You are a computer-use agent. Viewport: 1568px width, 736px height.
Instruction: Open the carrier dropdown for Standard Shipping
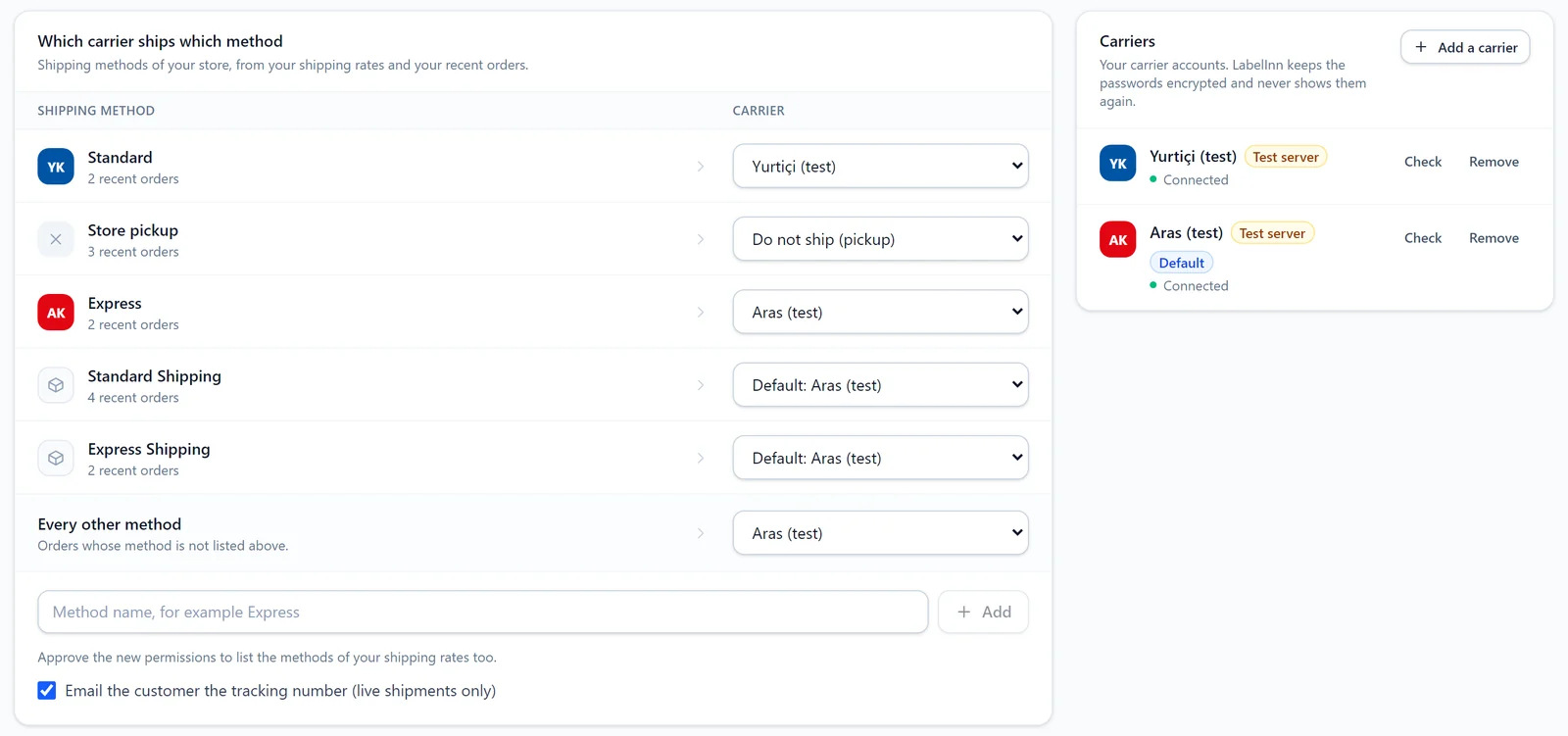pos(880,385)
